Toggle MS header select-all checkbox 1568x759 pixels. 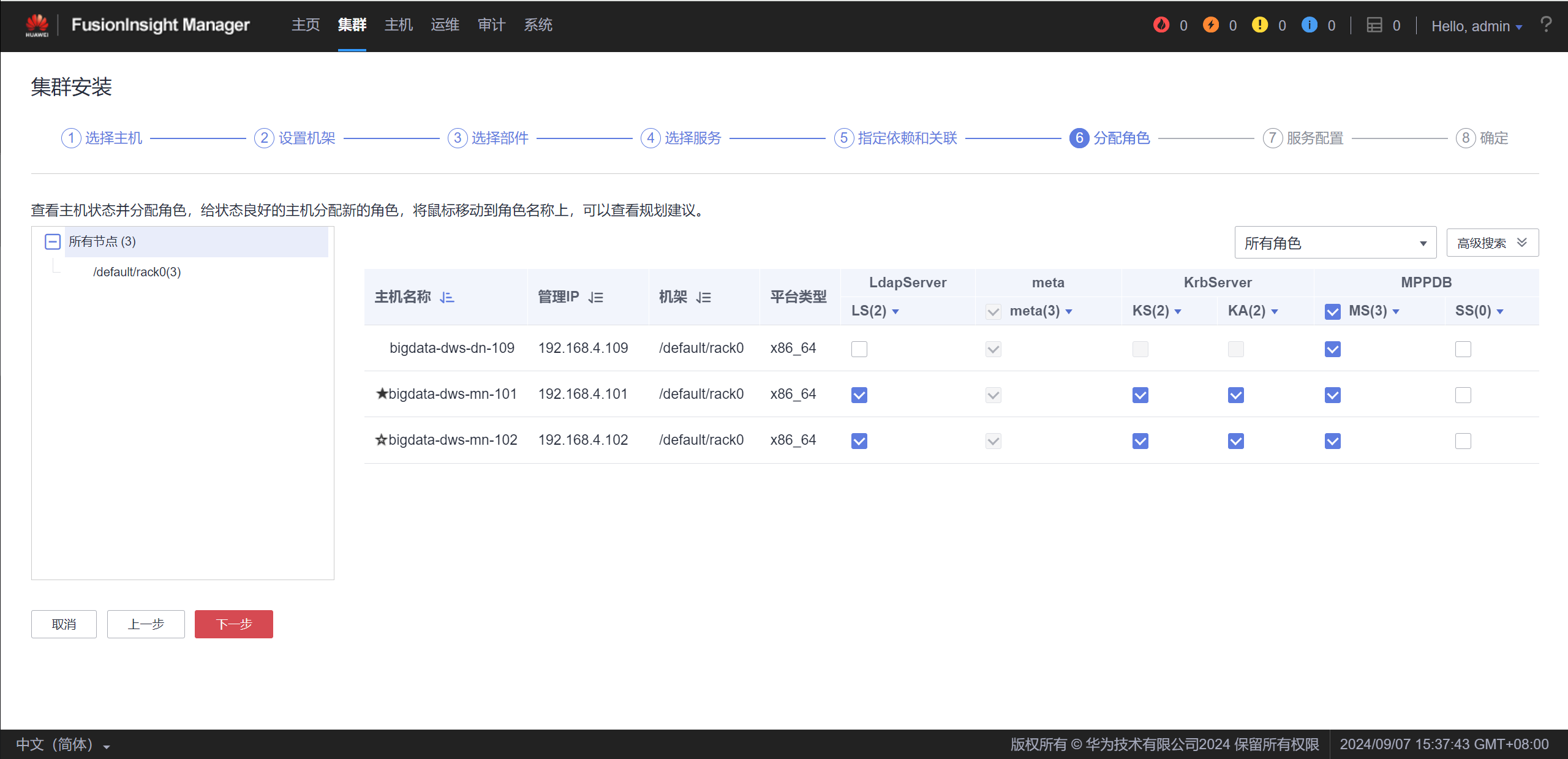click(1333, 312)
